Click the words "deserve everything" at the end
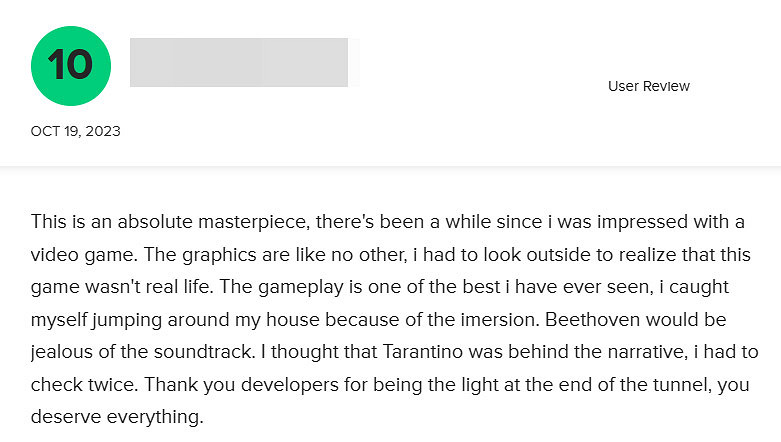781x442 pixels. (x=117, y=418)
